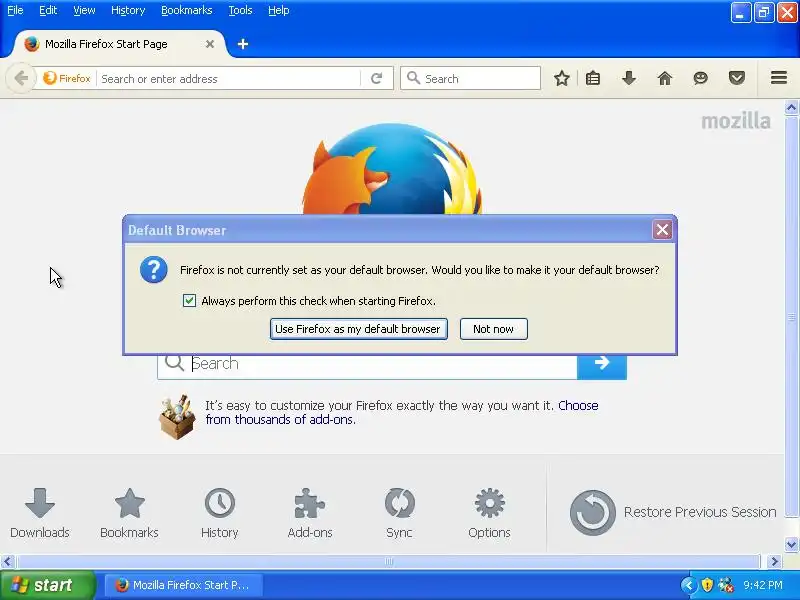Click Mozilla Firefox taskbar button

pyautogui.click(x=184, y=585)
